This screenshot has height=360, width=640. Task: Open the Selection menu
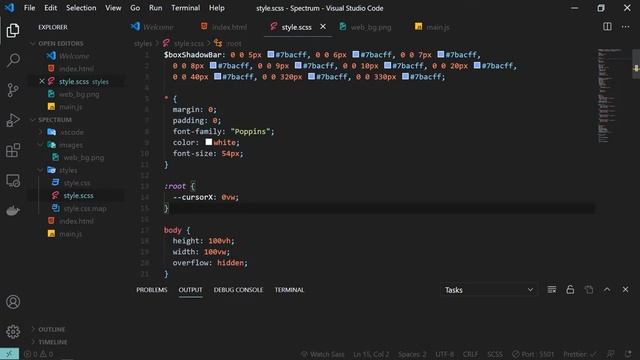point(81,8)
